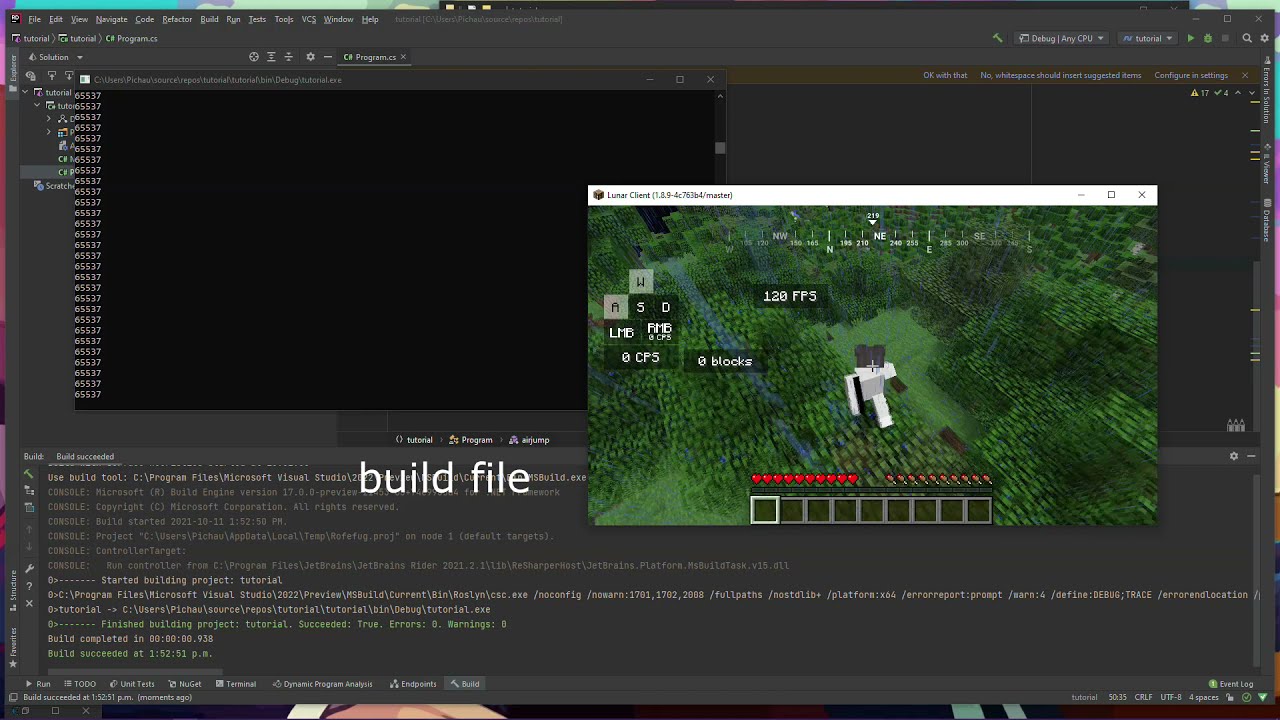Click the 'Program' class breadcrumb below editor
The height and width of the screenshot is (720, 1280).
(470, 440)
